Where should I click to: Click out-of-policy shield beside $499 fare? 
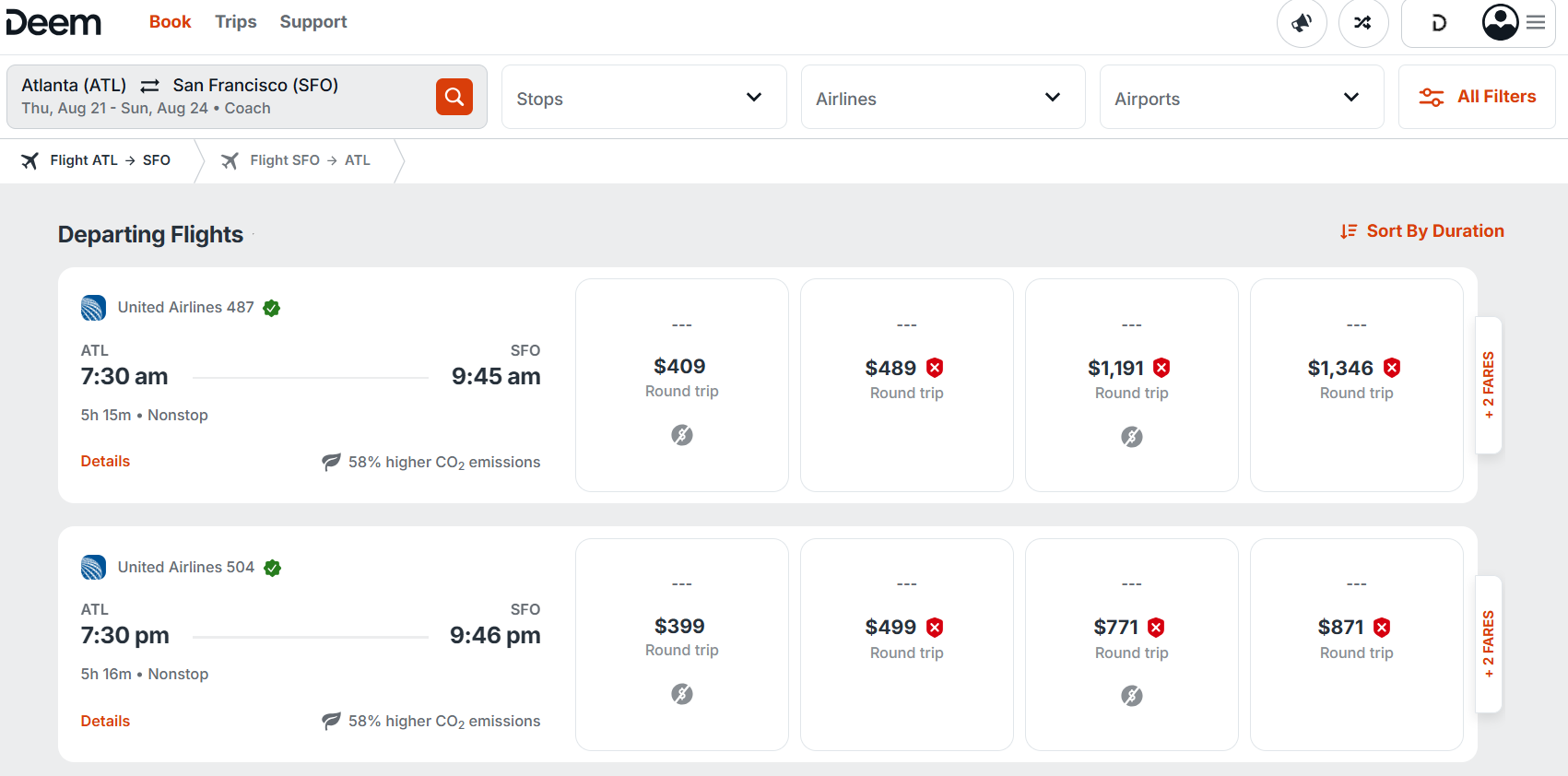[x=935, y=628]
